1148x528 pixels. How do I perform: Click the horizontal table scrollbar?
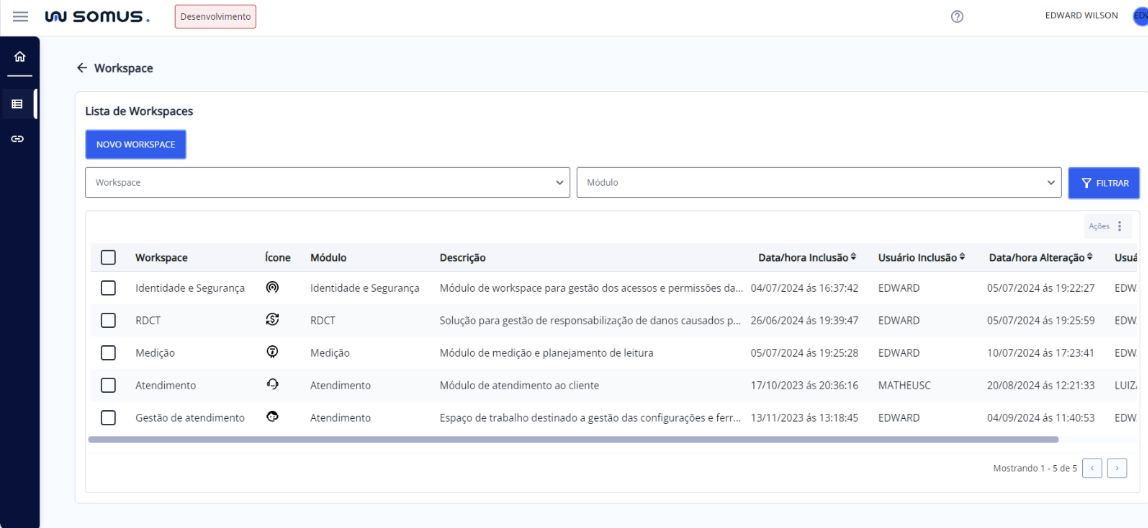pos(573,439)
